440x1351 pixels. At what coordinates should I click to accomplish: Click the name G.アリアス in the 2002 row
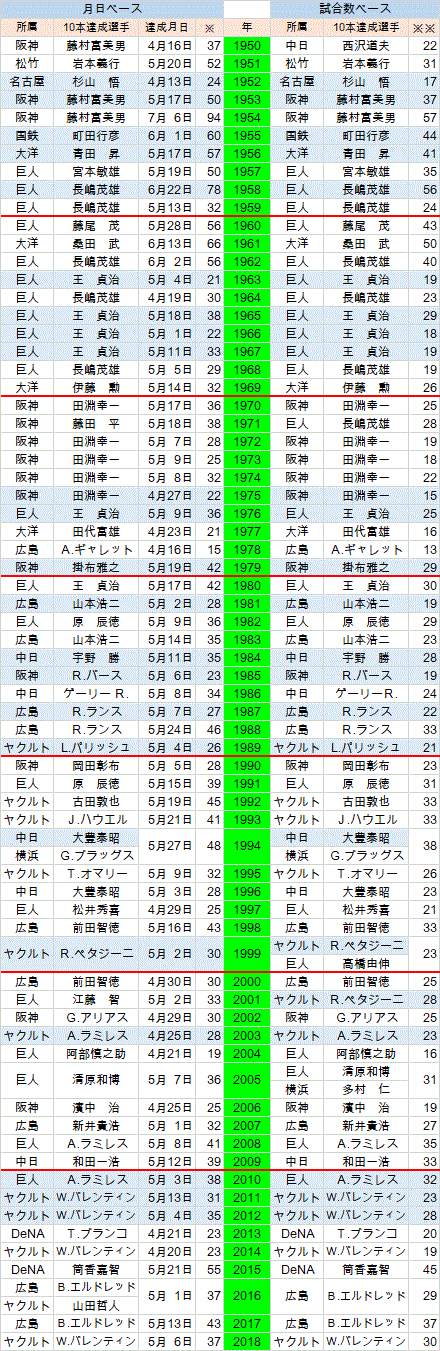(96, 1018)
